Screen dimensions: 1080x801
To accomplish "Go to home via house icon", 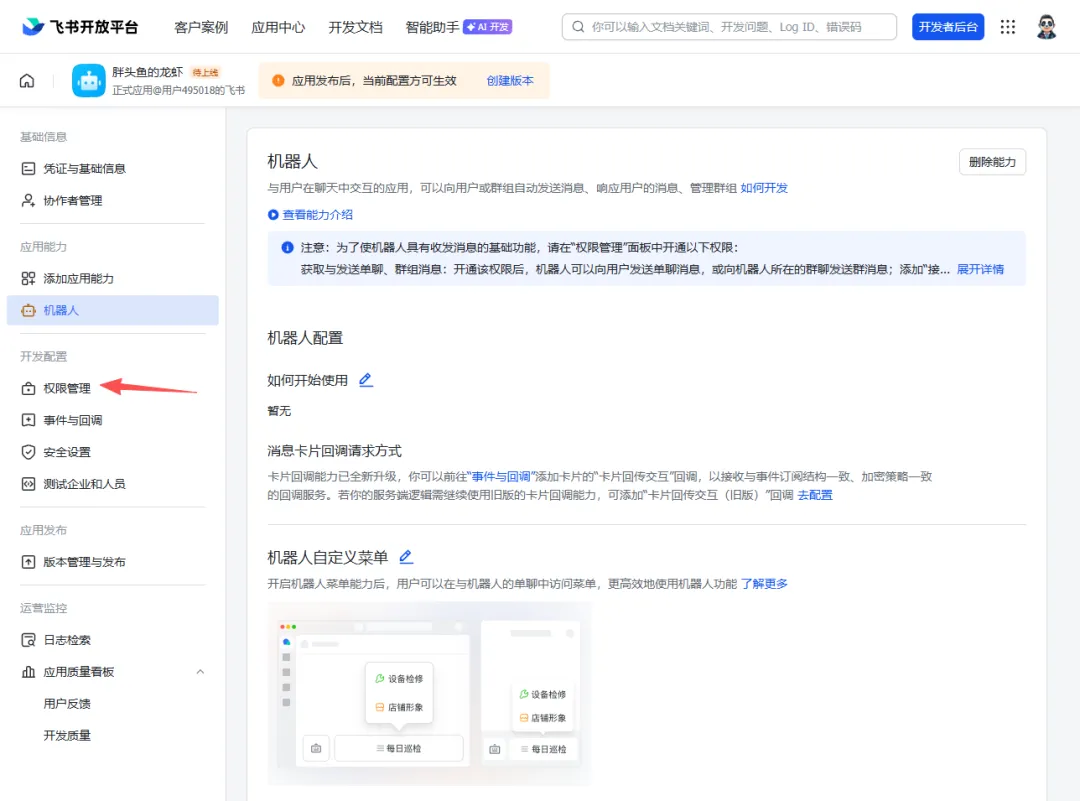I will pos(27,81).
